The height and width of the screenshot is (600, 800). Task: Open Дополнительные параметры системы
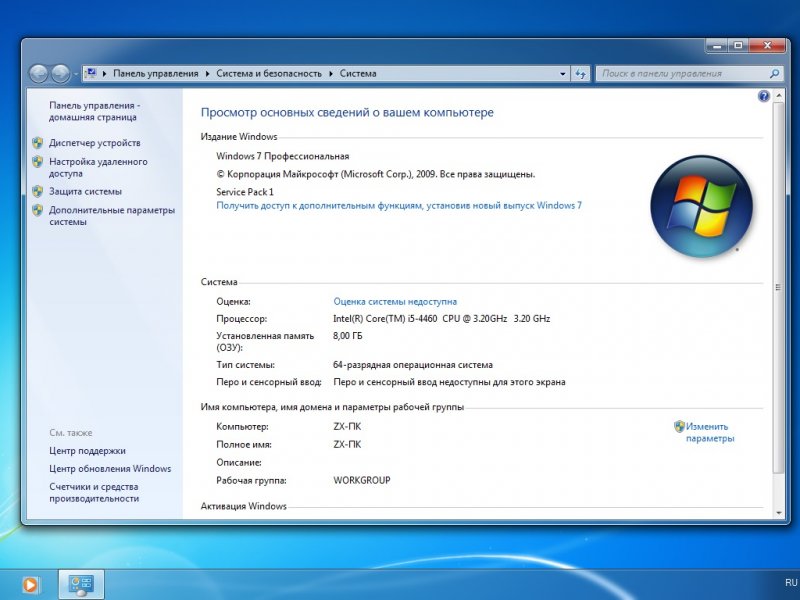click(x=112, y=216)
